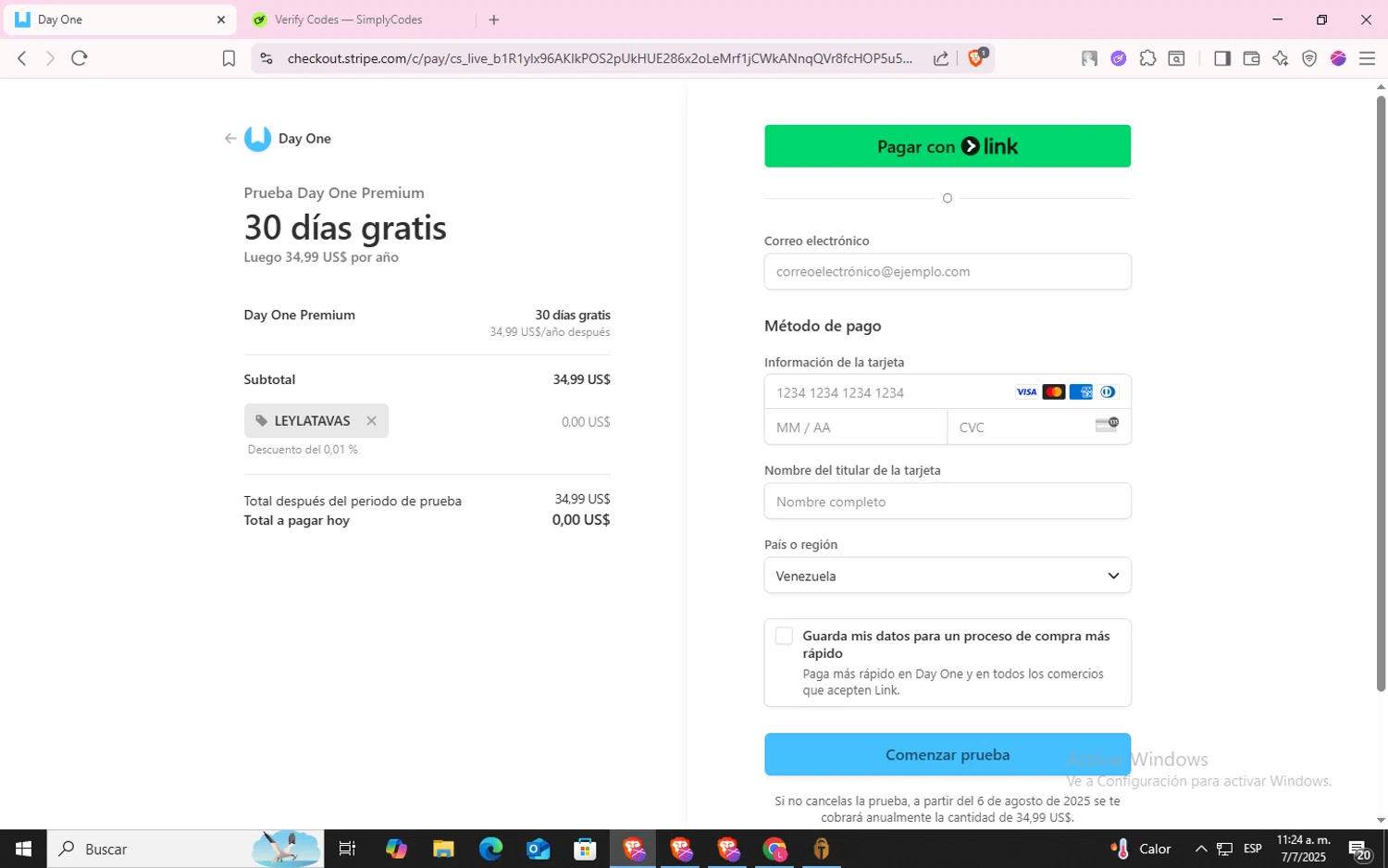The width and height of the screenshot is (1388, 868).
Task: Click the American Express card icon
Action: [x=1081, y=392]
